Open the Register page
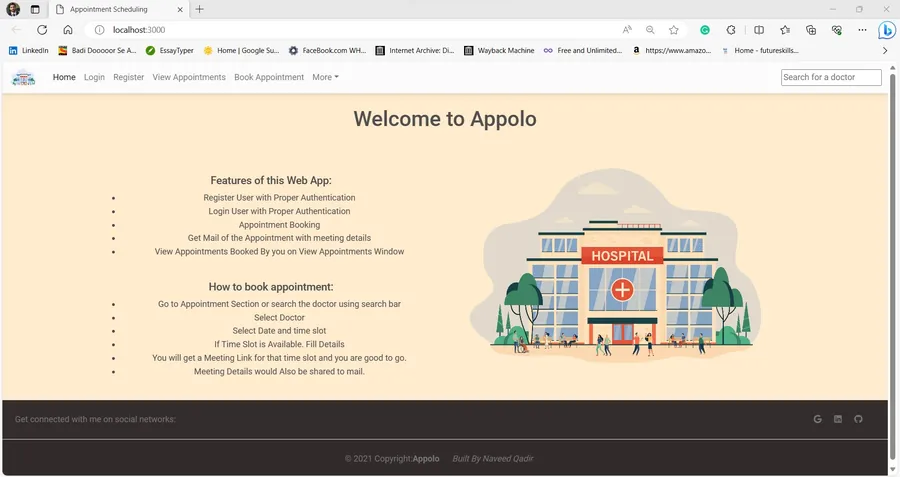The image size is (900, 477). click(129, 77)
